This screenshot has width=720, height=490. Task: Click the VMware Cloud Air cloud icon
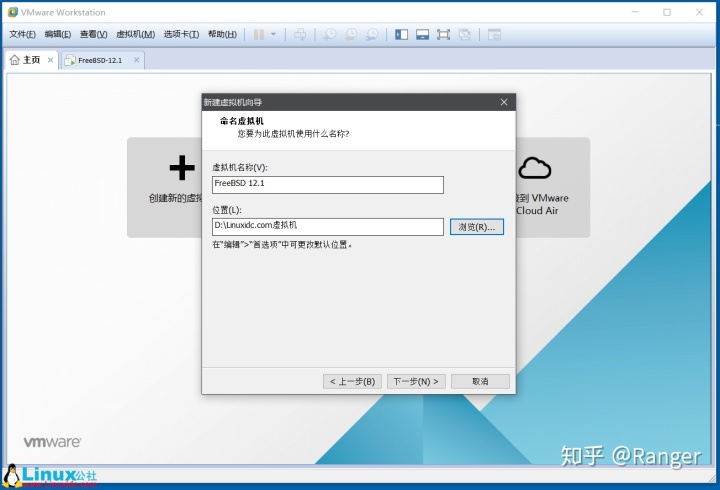[534, 168]
